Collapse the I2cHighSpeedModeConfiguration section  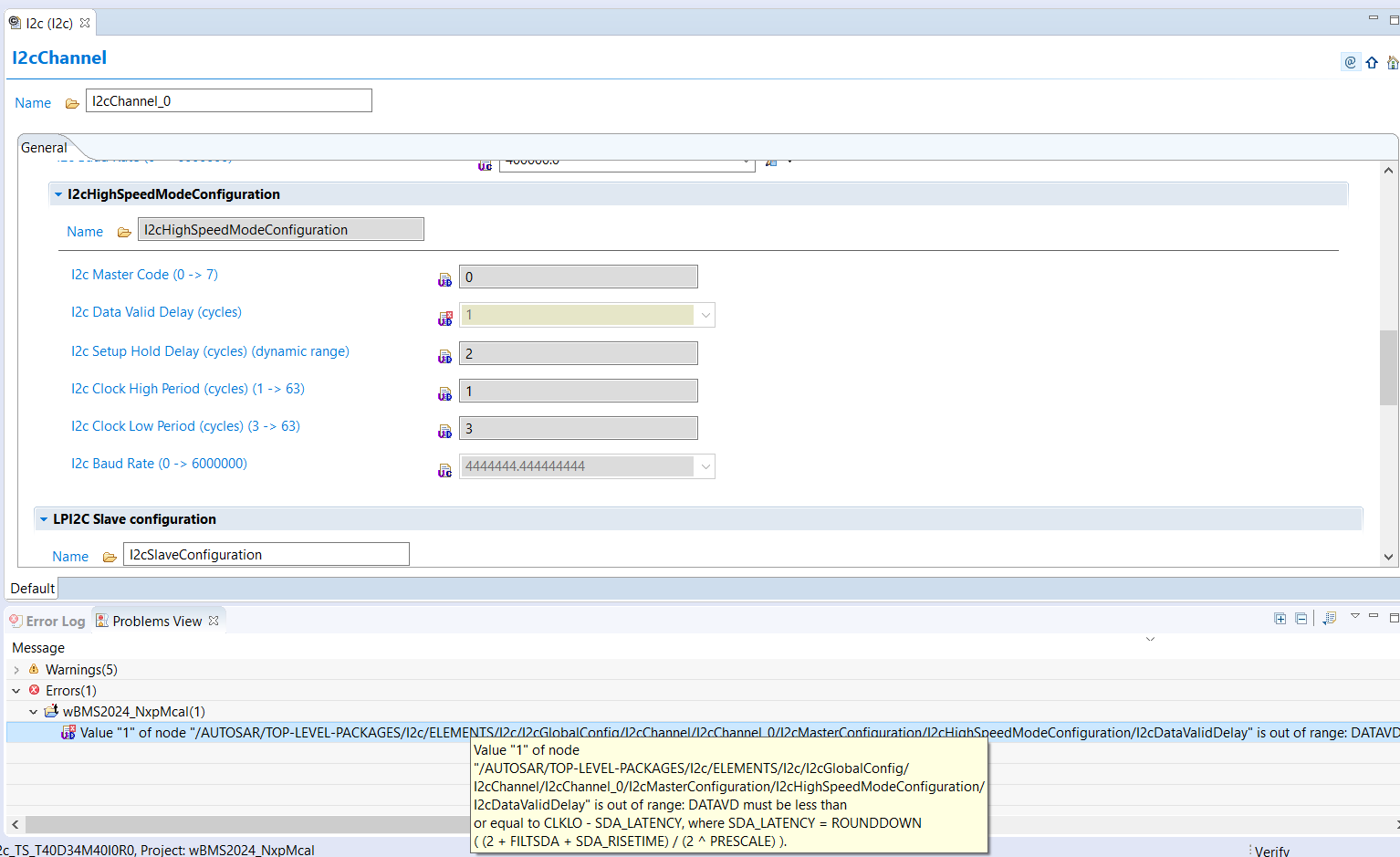(59, 193)
